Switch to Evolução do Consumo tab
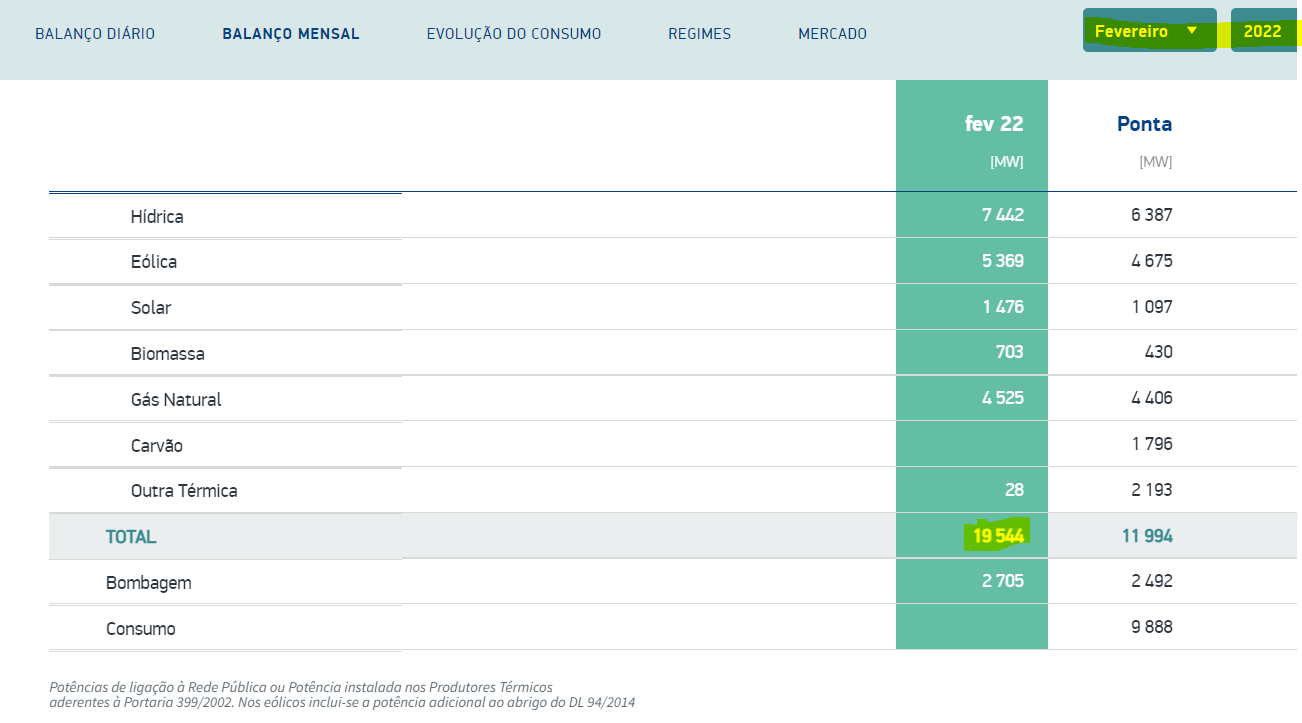Image resolution: width=1302 pixels, height=723 pixels. pyautogui.click(x=514, y=34)
